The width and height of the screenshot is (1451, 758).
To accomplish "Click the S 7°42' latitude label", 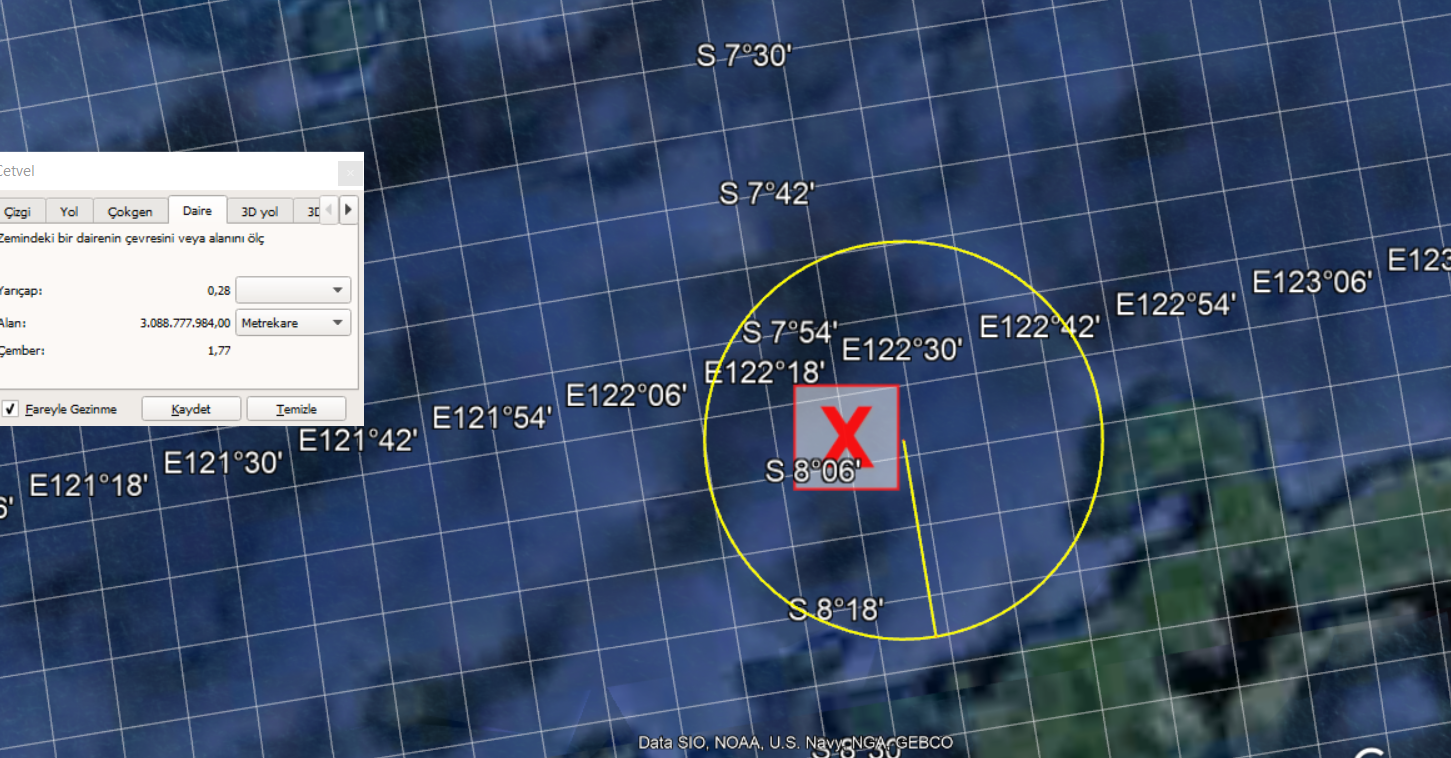I will click(x=767, y=194).
